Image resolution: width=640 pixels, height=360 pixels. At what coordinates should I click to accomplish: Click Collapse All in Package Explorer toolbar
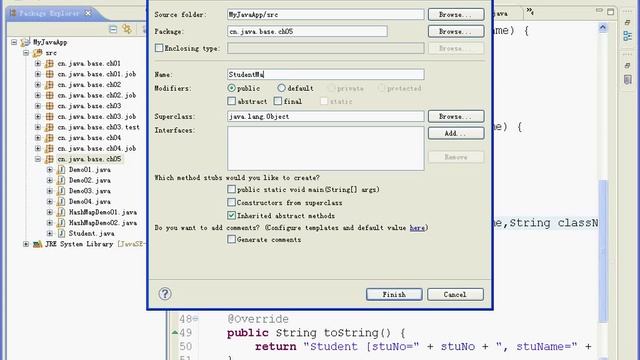click(x=113, y=29)
